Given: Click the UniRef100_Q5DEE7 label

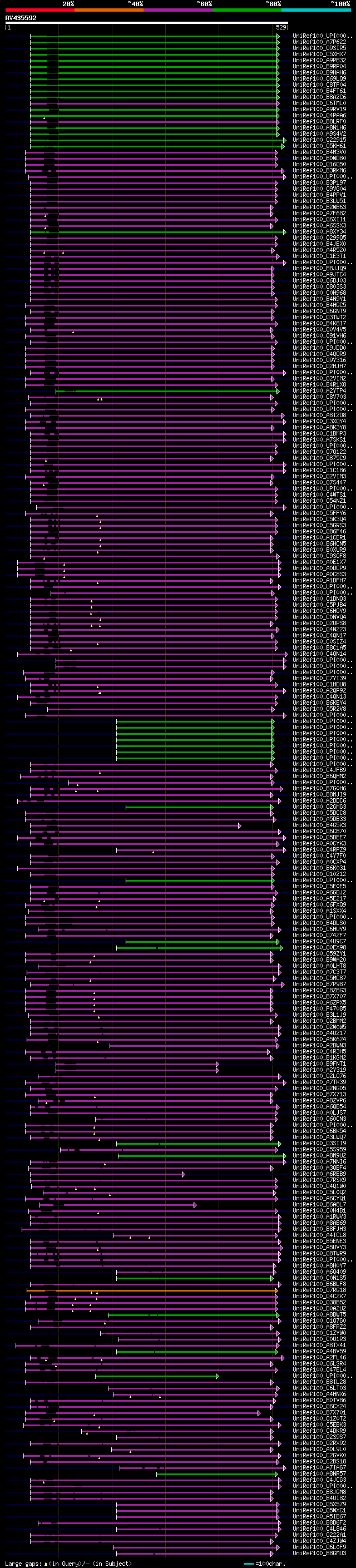Looking at the screenshot, I should point(319,837).
